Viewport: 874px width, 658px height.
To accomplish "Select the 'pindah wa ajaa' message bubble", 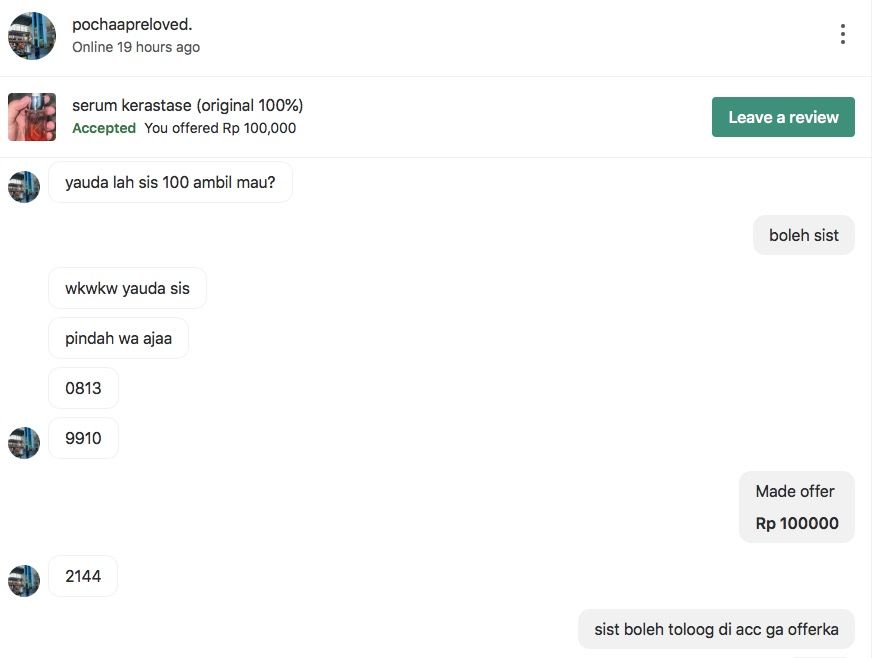I will point(118,338).
